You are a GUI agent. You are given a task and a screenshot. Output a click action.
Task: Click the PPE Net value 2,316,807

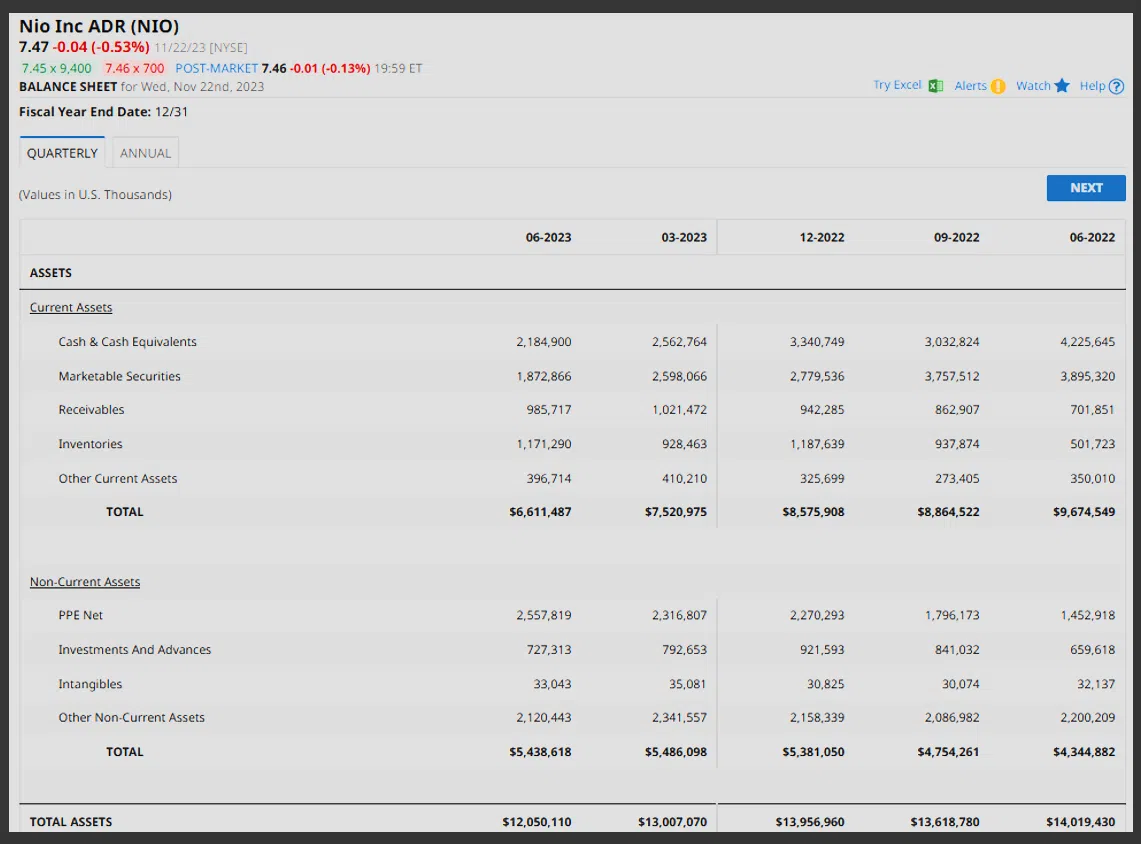point(679,615)
